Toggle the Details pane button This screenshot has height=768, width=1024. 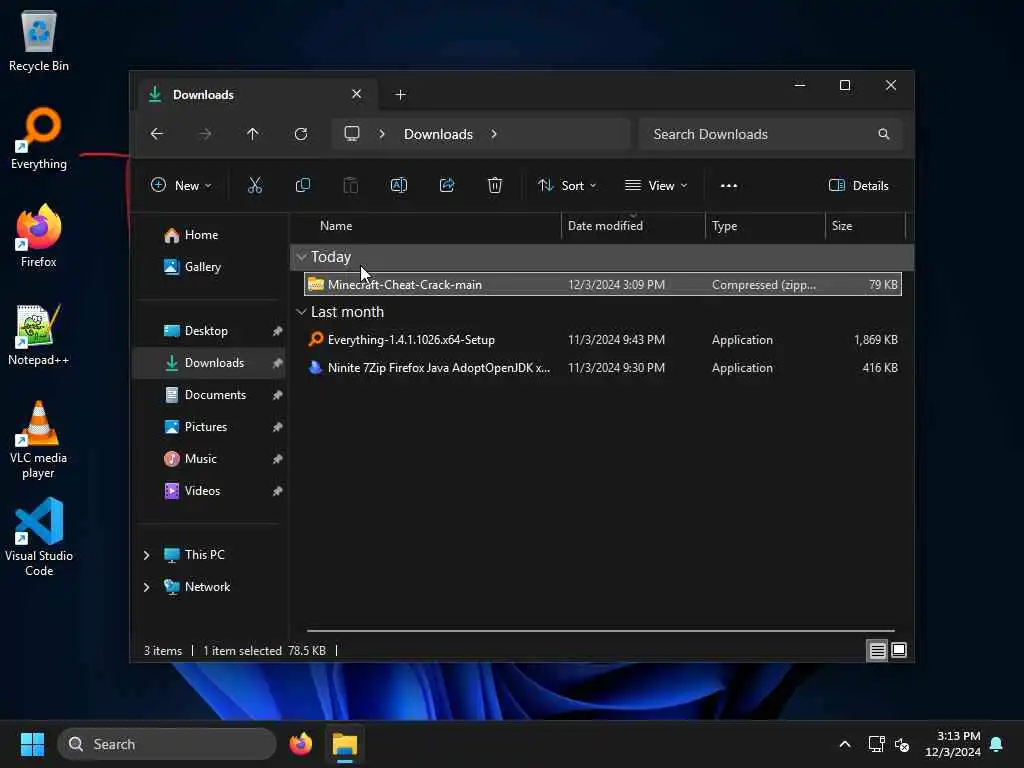[859, 185]
